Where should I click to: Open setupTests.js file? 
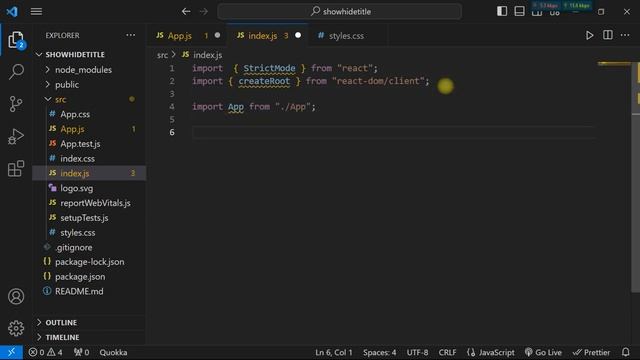click(x=89, y=218)
